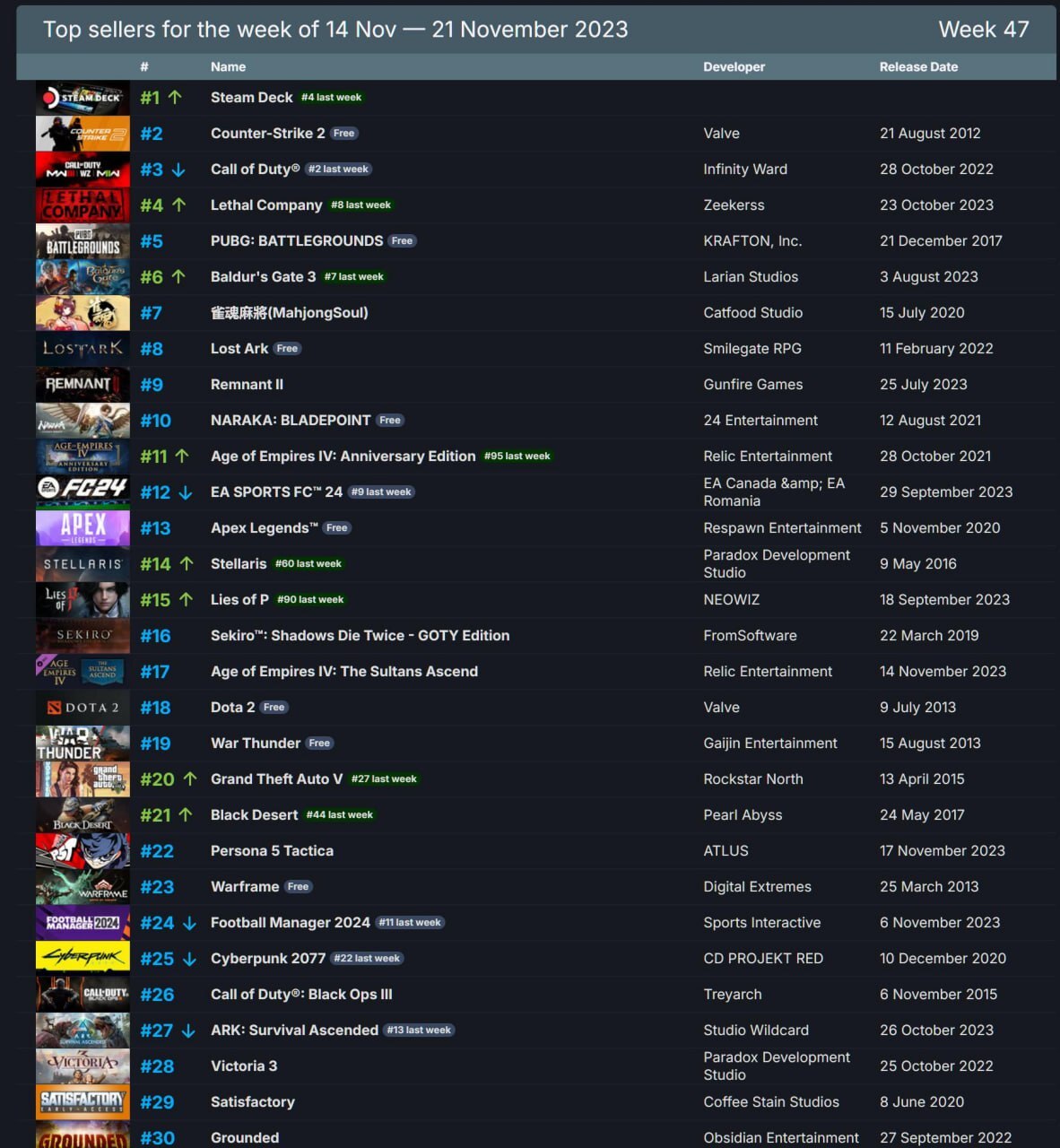Viewport: 1060px width, 1148px height.
Task: Click the up arrow next to #21
Action: coord(186,814)
